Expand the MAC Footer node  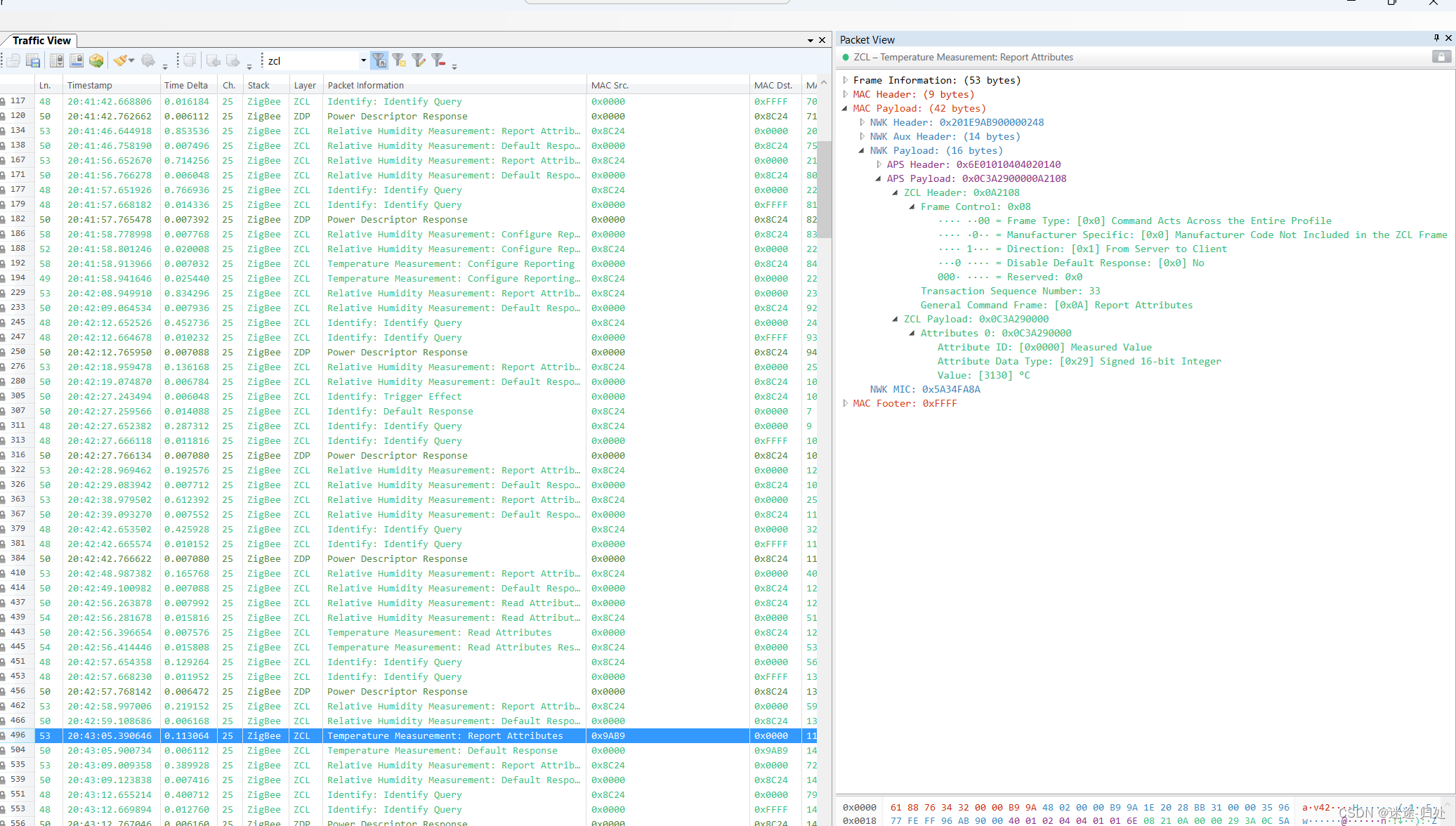pos(846,404)
